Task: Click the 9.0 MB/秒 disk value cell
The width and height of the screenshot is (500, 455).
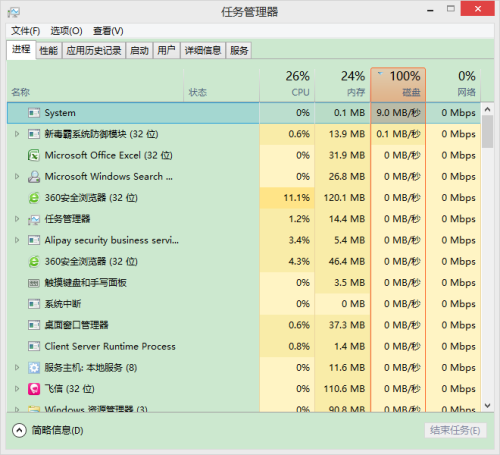Action: (x=398, y=113)
